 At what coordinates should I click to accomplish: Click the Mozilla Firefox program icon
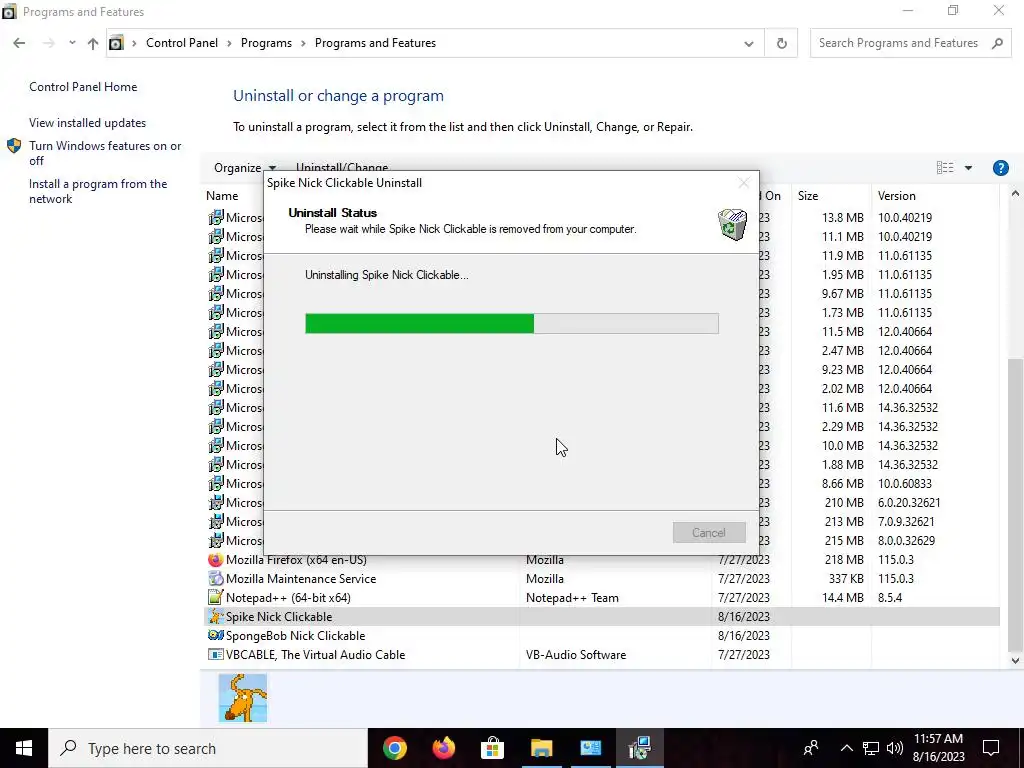(x=215, y=560)
